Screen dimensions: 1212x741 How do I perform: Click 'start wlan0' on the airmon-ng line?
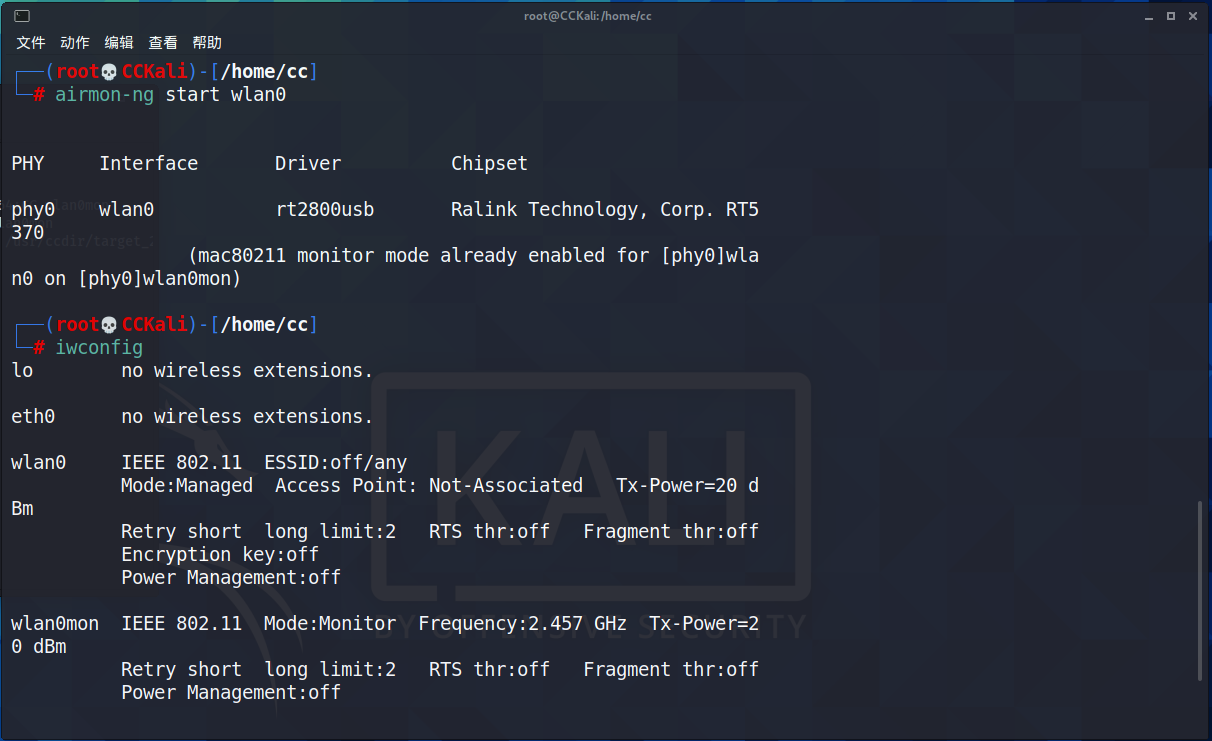pyautogui.click(x=226, y=95)
